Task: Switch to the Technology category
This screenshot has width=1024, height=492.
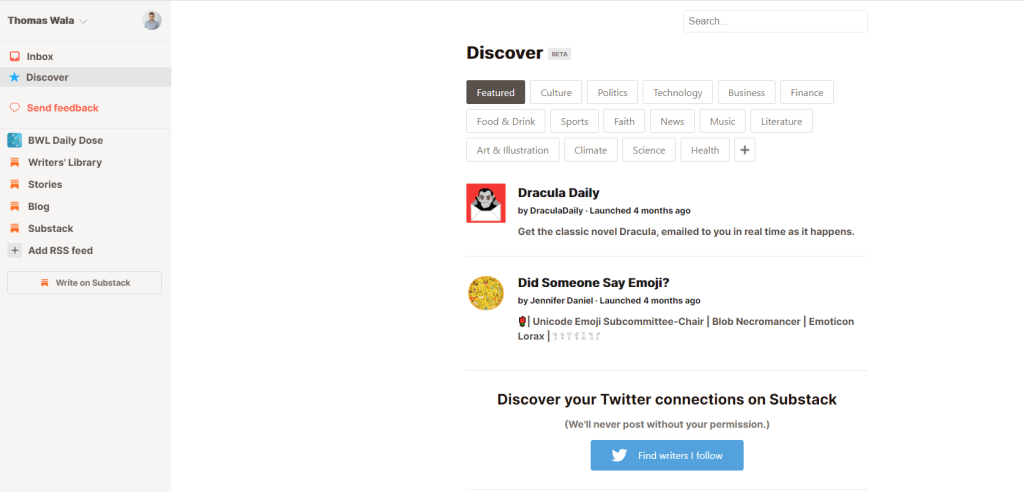Action: [x=677, y=93]
